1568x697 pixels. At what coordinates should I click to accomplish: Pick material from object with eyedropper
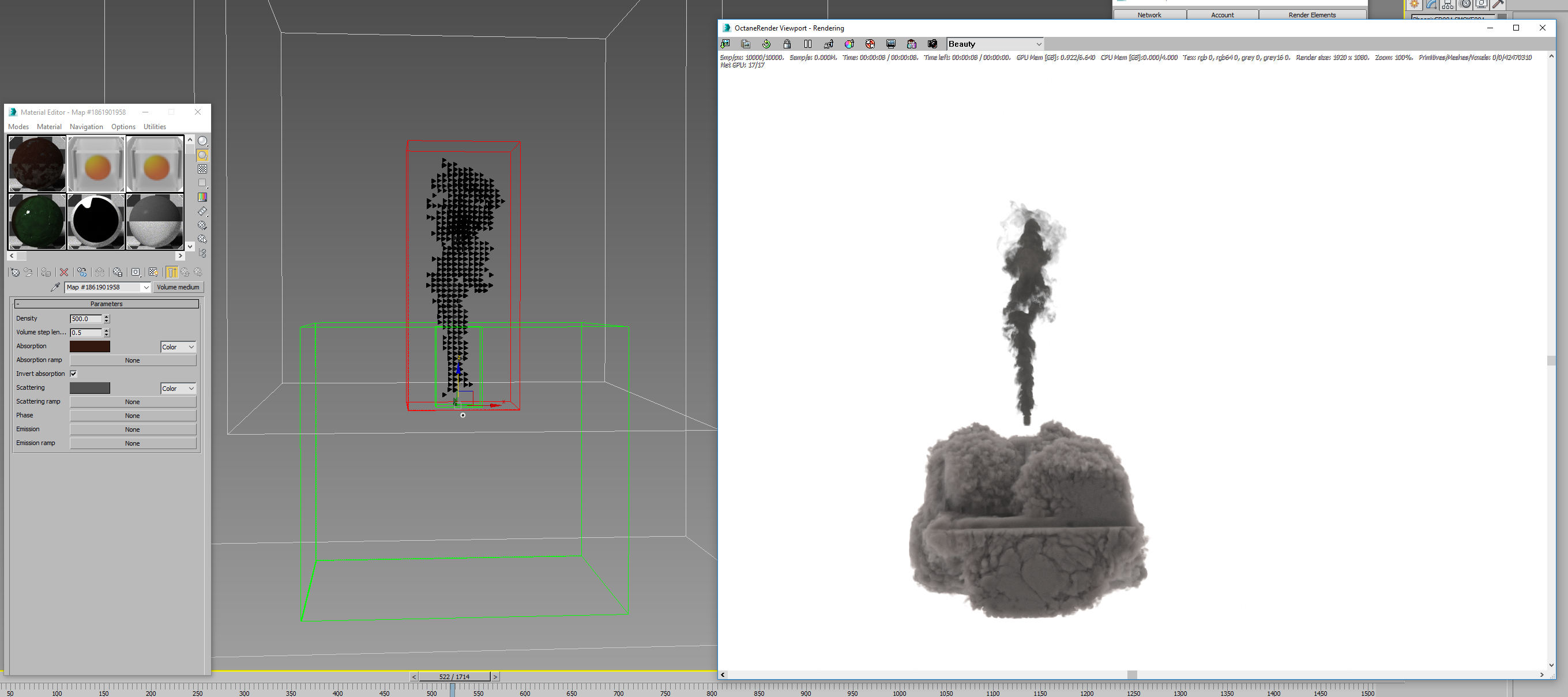point(55,287)
